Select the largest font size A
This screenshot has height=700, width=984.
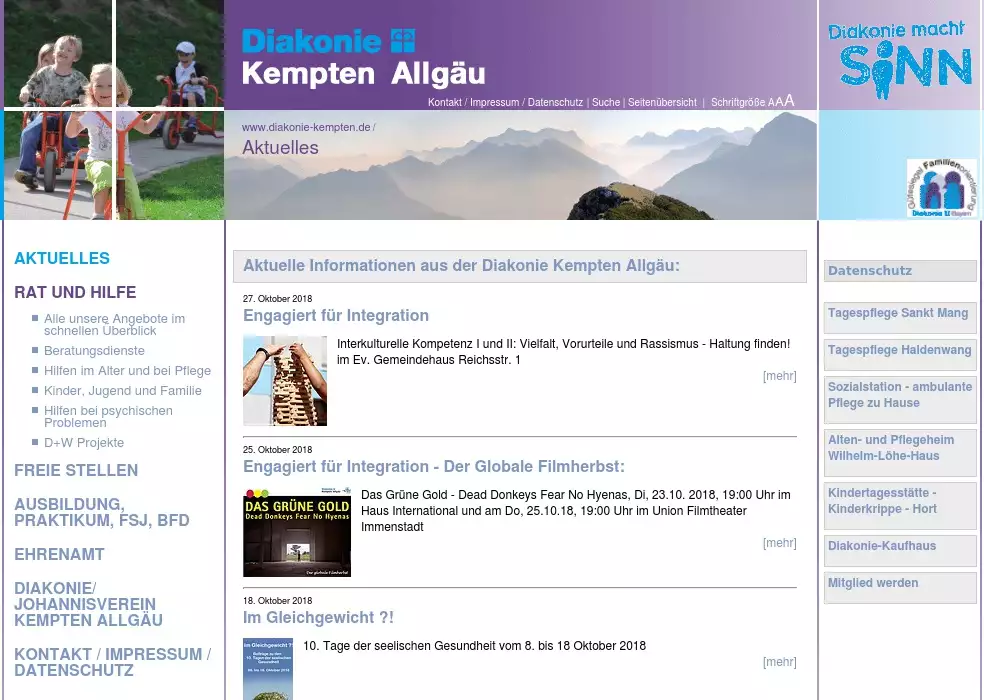point(789,100)
